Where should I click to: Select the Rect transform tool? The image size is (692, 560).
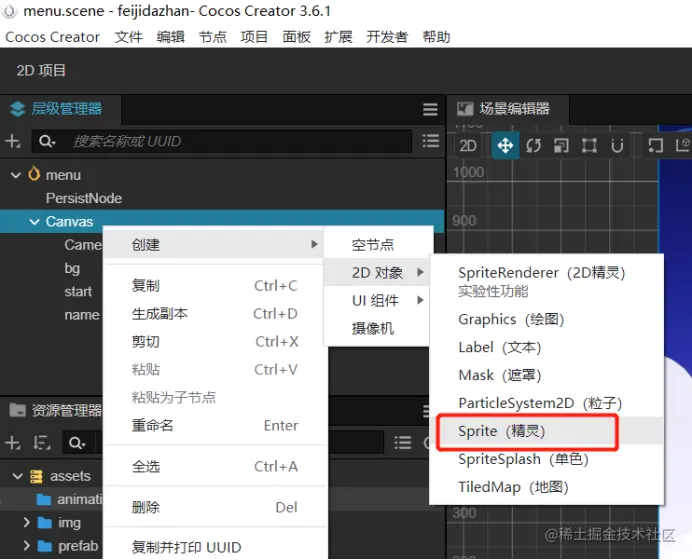pyautogui.click(x=589, y=145)
